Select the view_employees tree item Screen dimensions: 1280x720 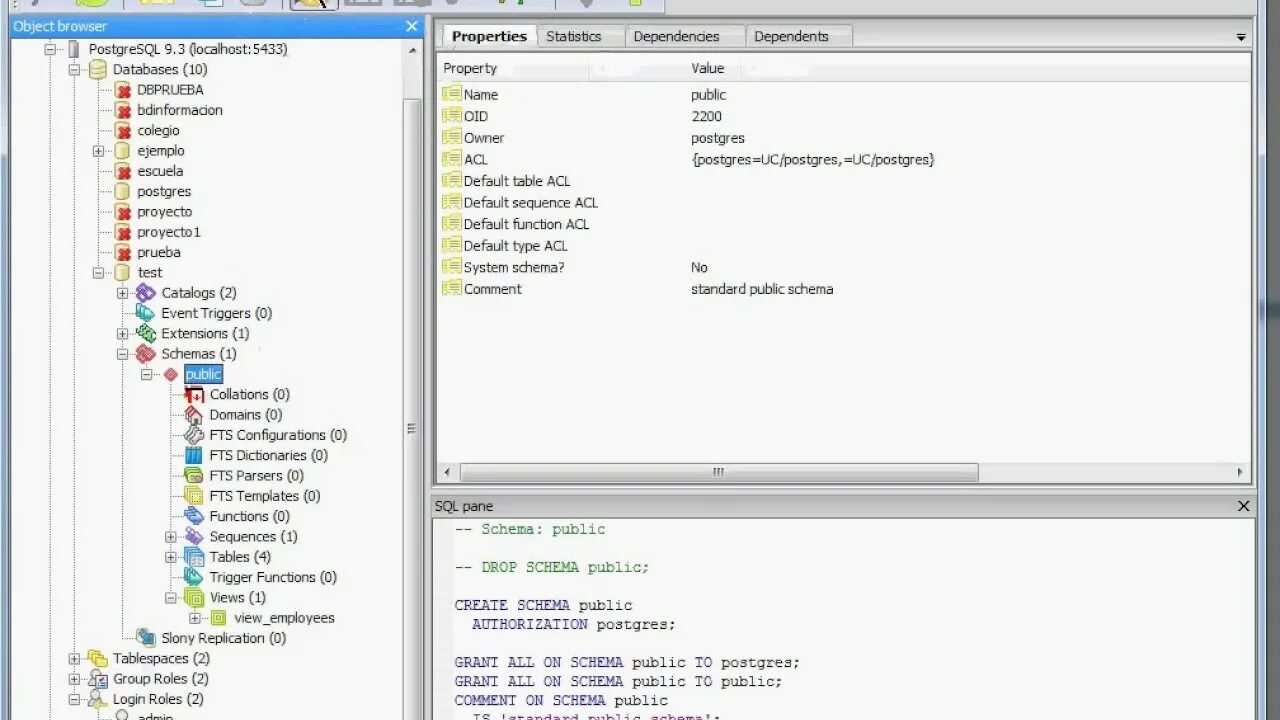point(284,618)
